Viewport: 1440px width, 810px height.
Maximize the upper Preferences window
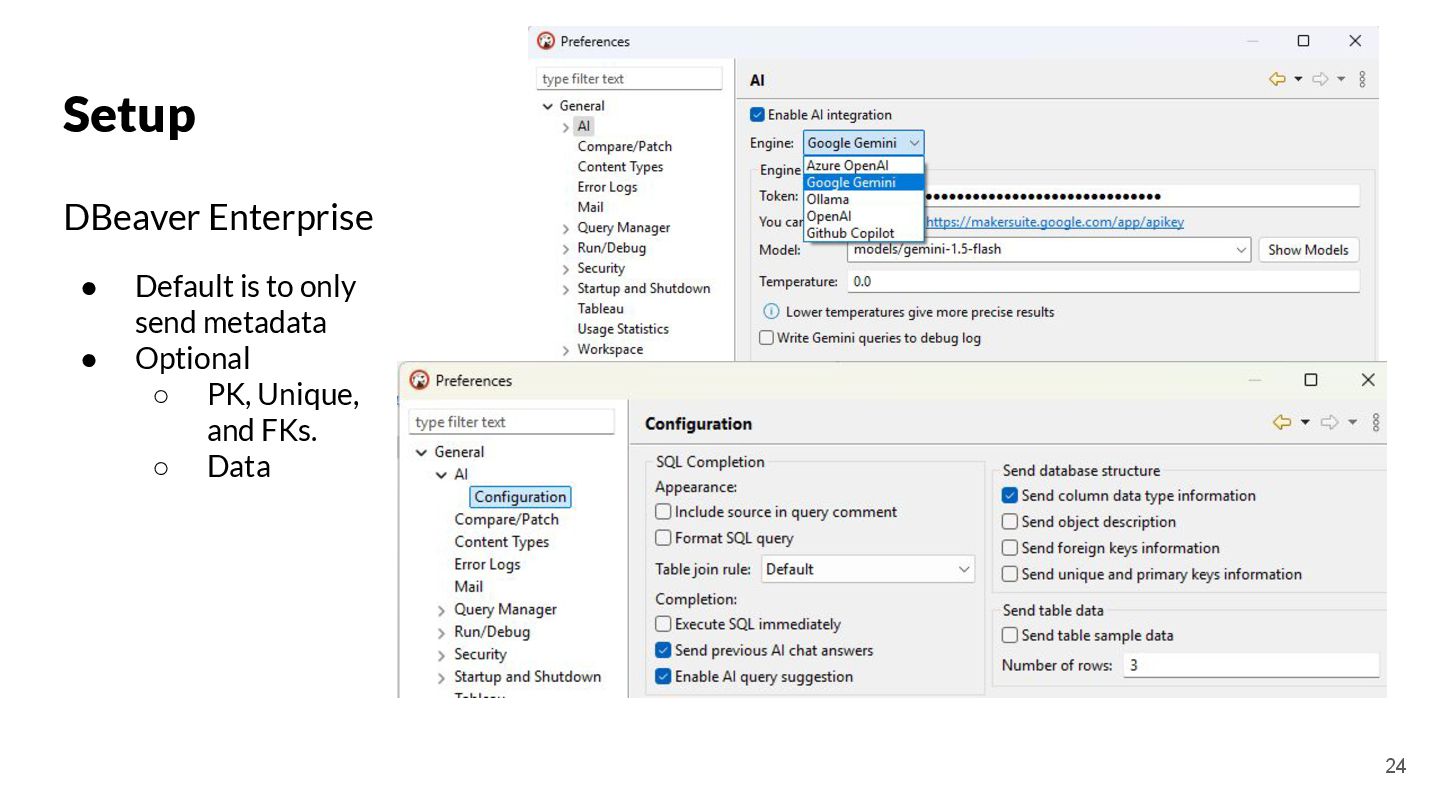pos(1303,41)
